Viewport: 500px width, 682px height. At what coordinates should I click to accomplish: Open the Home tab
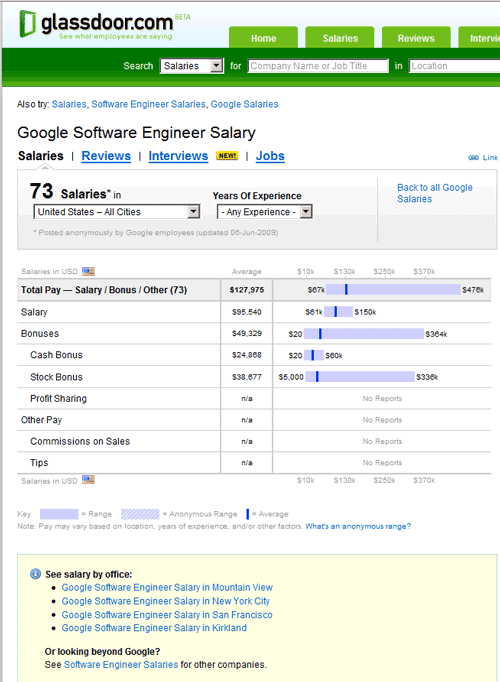click(263, 38)
